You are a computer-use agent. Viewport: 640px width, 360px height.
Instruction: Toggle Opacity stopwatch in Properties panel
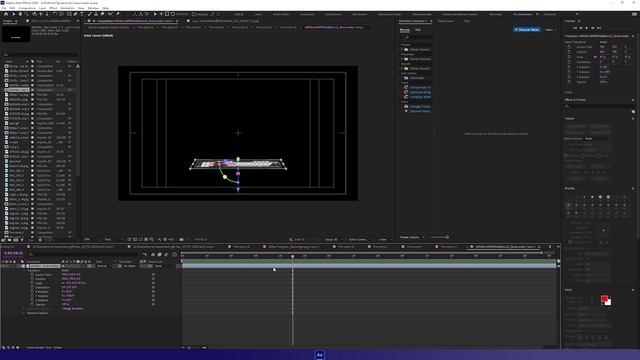tap(569, 82)
